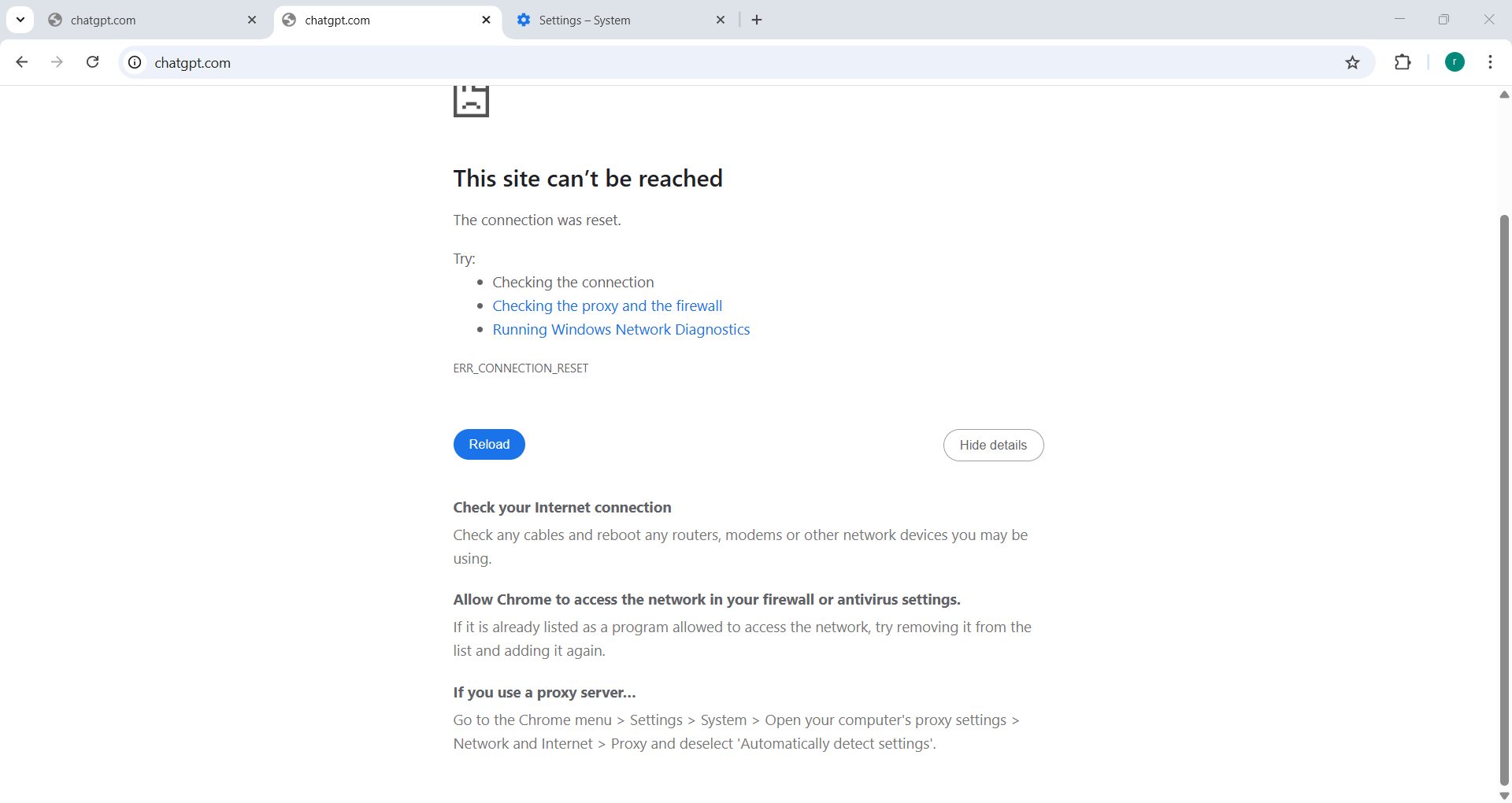Screen dimensions: 1512x803
Task: Close the Settings – System tab
Action: click(x=721, y=20)
